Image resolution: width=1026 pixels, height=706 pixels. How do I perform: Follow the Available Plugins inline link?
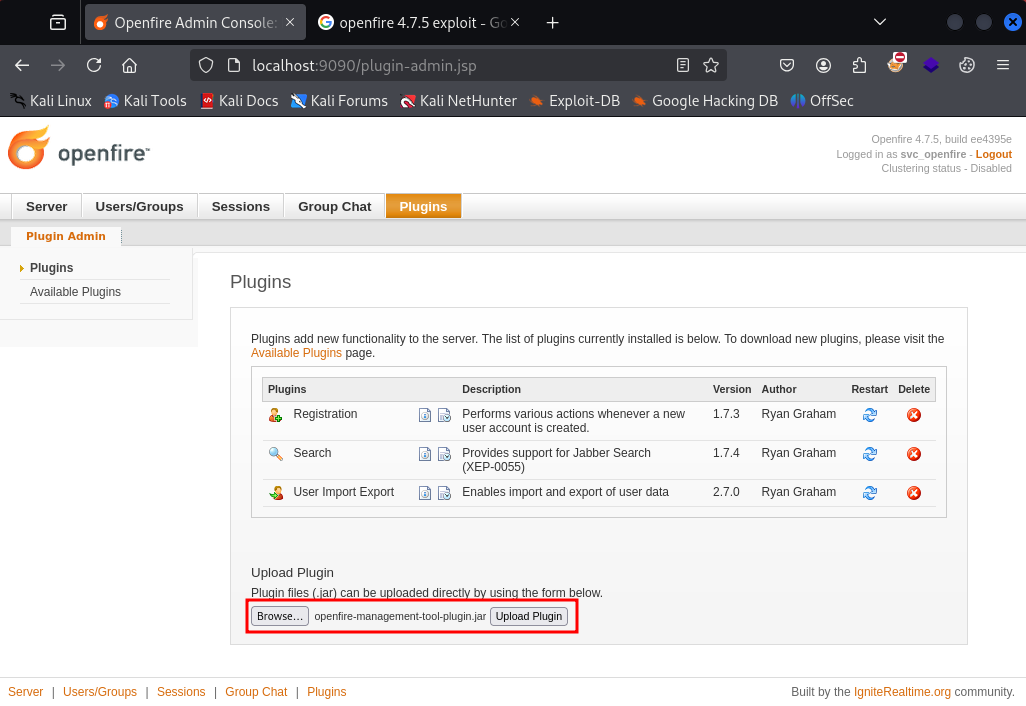[296, 353]
